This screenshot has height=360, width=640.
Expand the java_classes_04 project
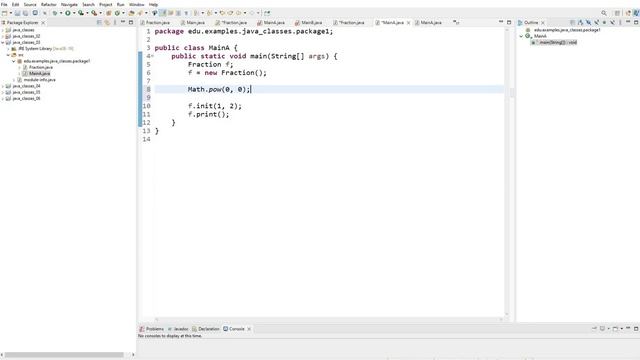(3, 86)
